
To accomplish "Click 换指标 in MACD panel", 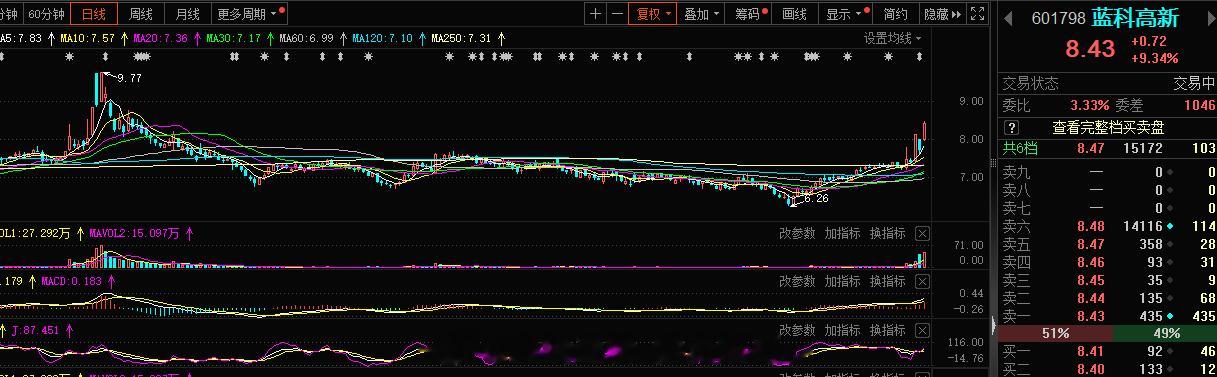I will (888, 282).
